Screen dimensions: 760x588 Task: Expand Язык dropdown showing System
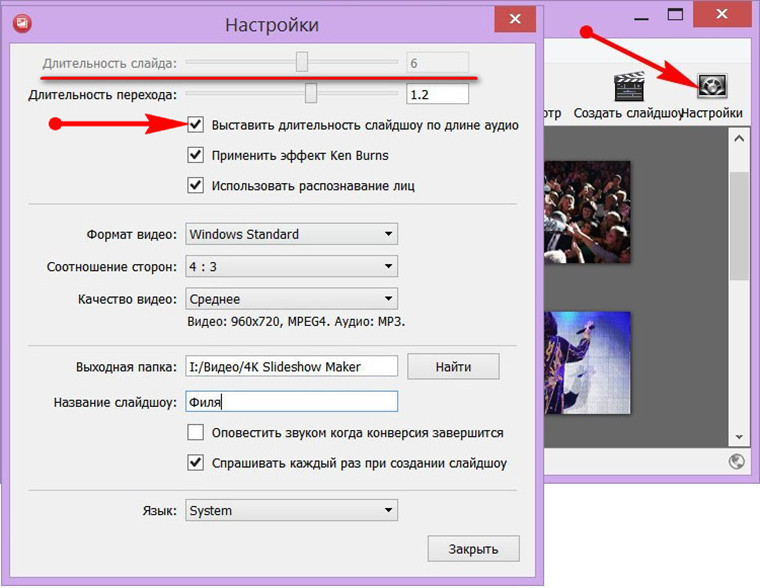291,510
